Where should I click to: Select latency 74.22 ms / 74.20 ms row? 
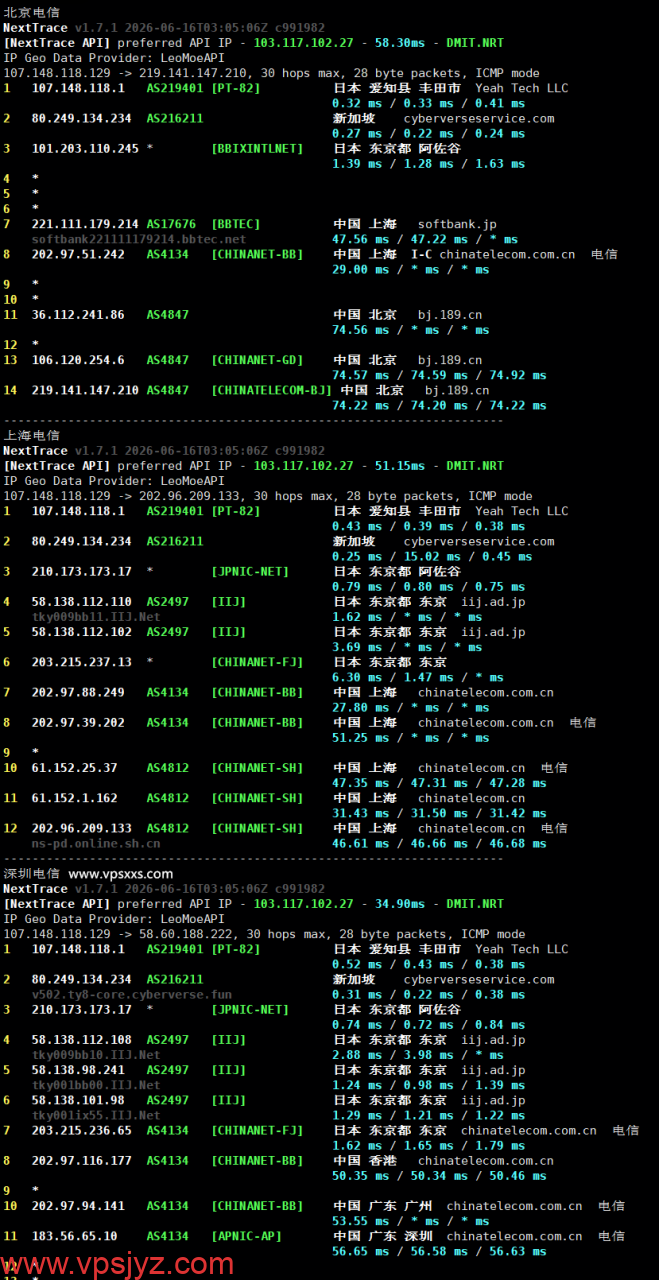coord(439,406)
